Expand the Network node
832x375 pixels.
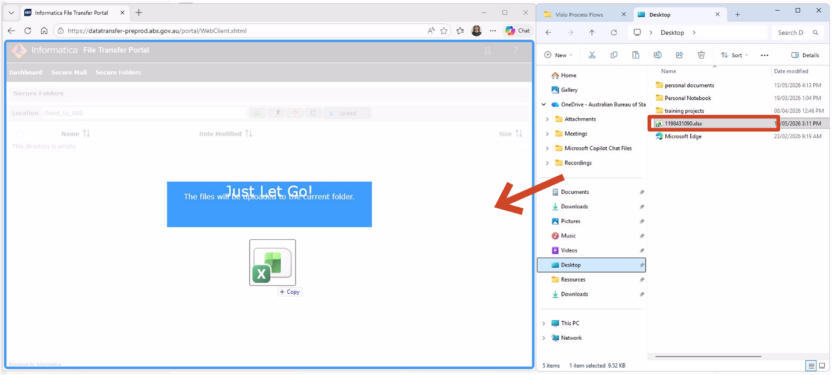pyautogui.click(x=544, y=338)
